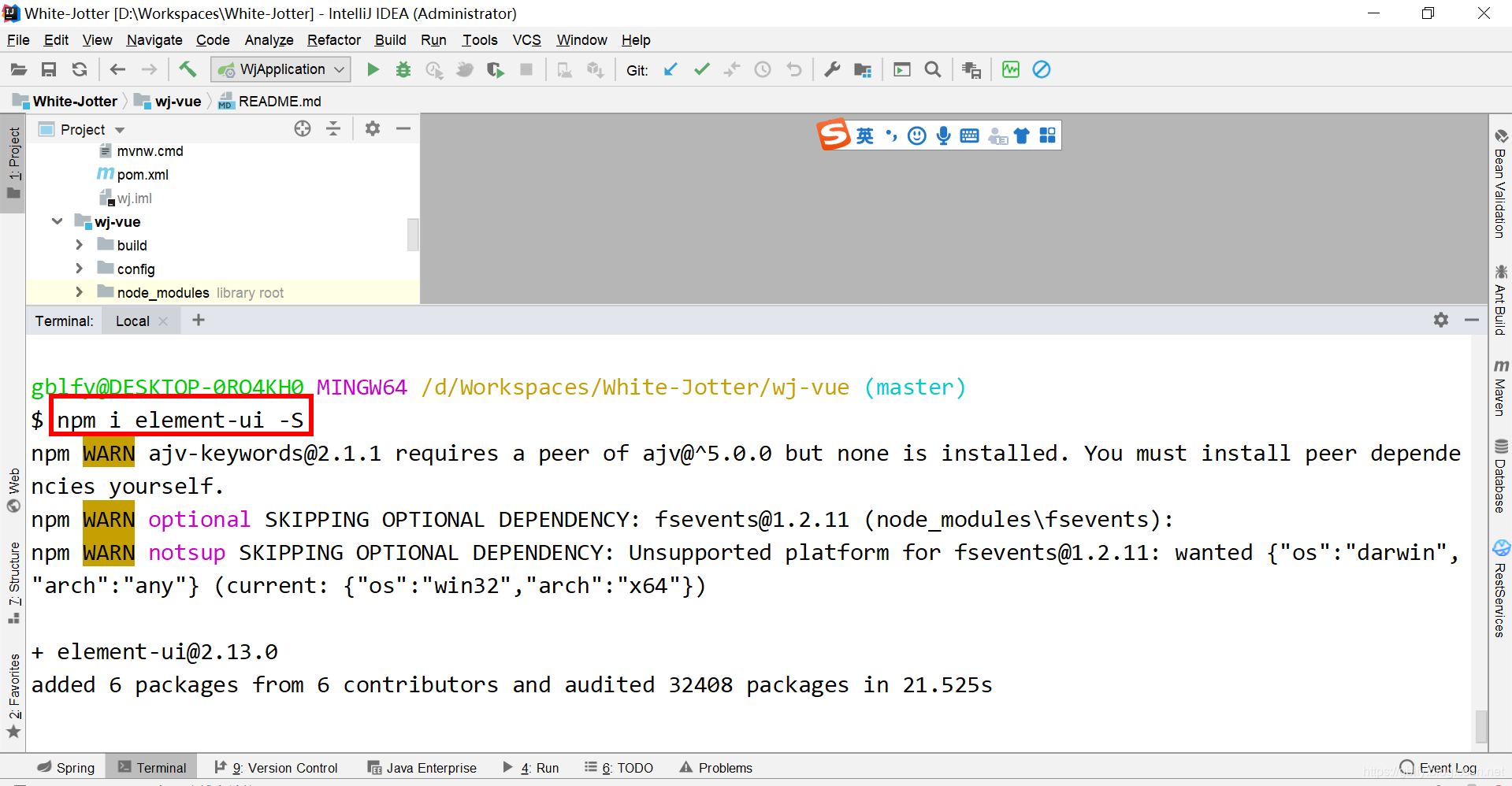Click locate target icon in Project panel
Image resolution: width=1512 pixels, height=786 pixels.
click(303, 129)
